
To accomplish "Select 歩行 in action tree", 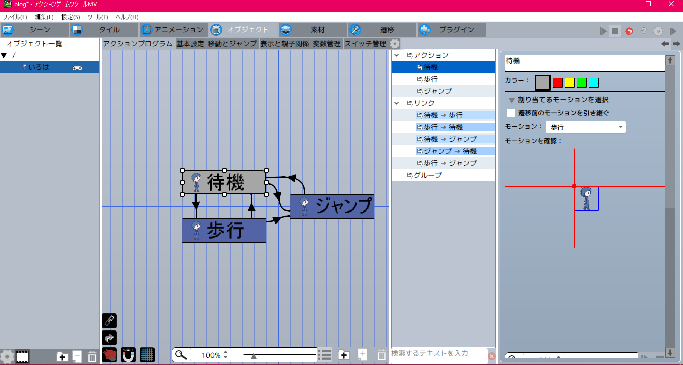I will (443, 79).
